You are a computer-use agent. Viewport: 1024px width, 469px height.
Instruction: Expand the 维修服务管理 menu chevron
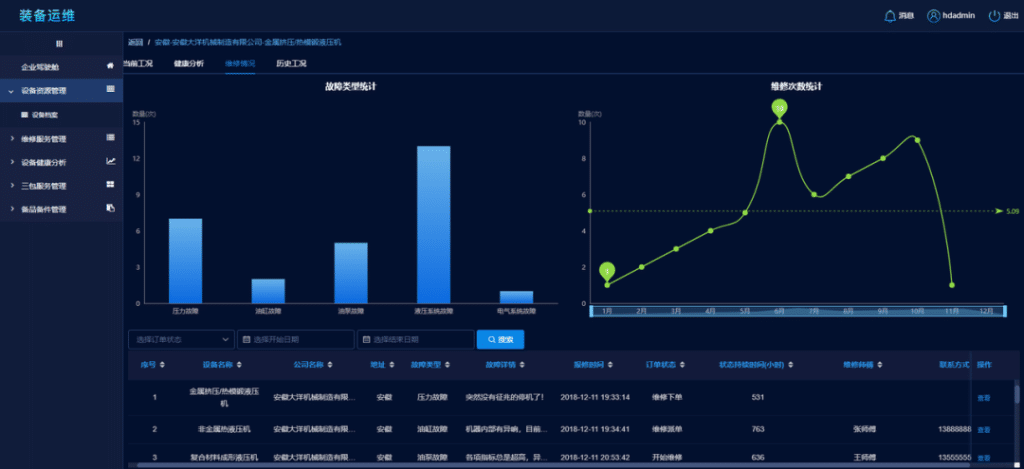point(11,138)
